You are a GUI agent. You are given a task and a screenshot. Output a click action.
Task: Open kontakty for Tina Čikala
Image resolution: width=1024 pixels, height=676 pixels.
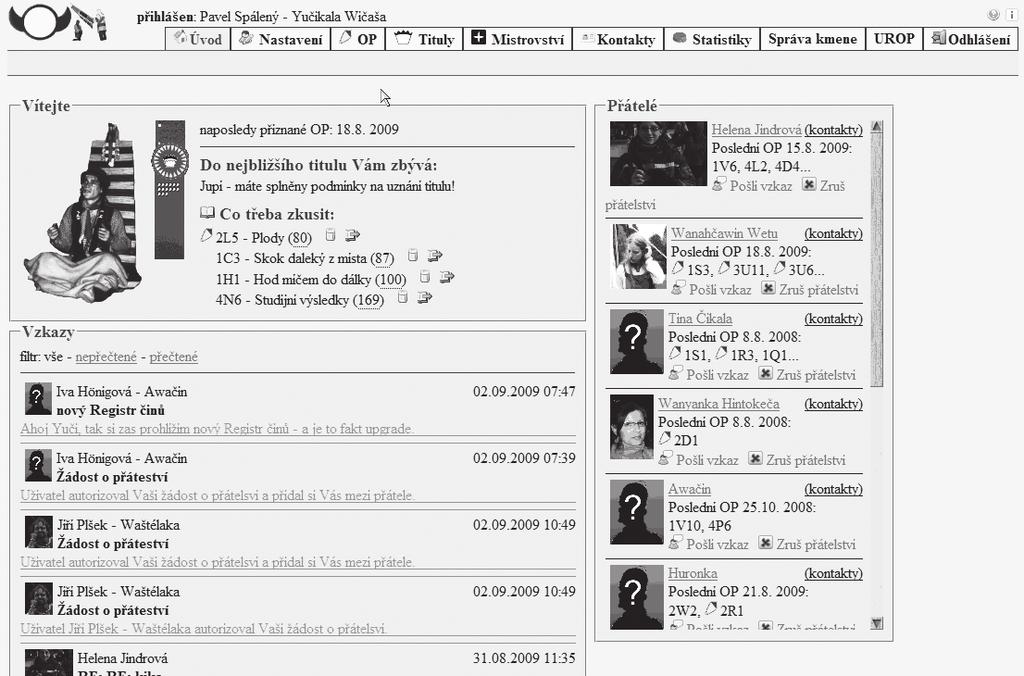833,319
